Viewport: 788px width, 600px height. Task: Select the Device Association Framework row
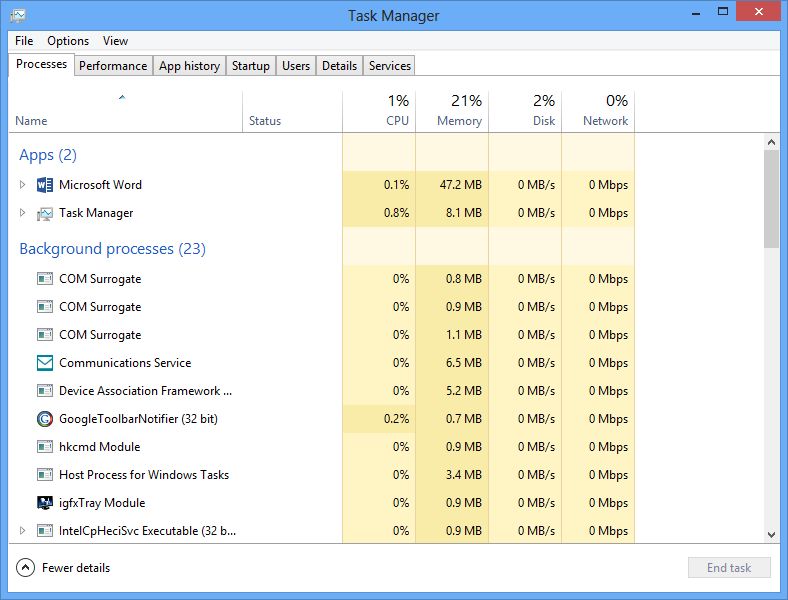(x=322, y=390)
